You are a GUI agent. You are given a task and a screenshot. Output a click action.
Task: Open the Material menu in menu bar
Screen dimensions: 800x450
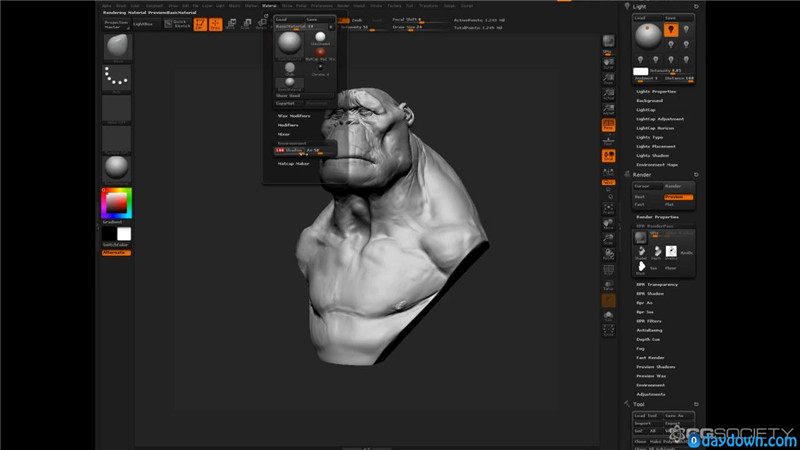pos(269,6)
